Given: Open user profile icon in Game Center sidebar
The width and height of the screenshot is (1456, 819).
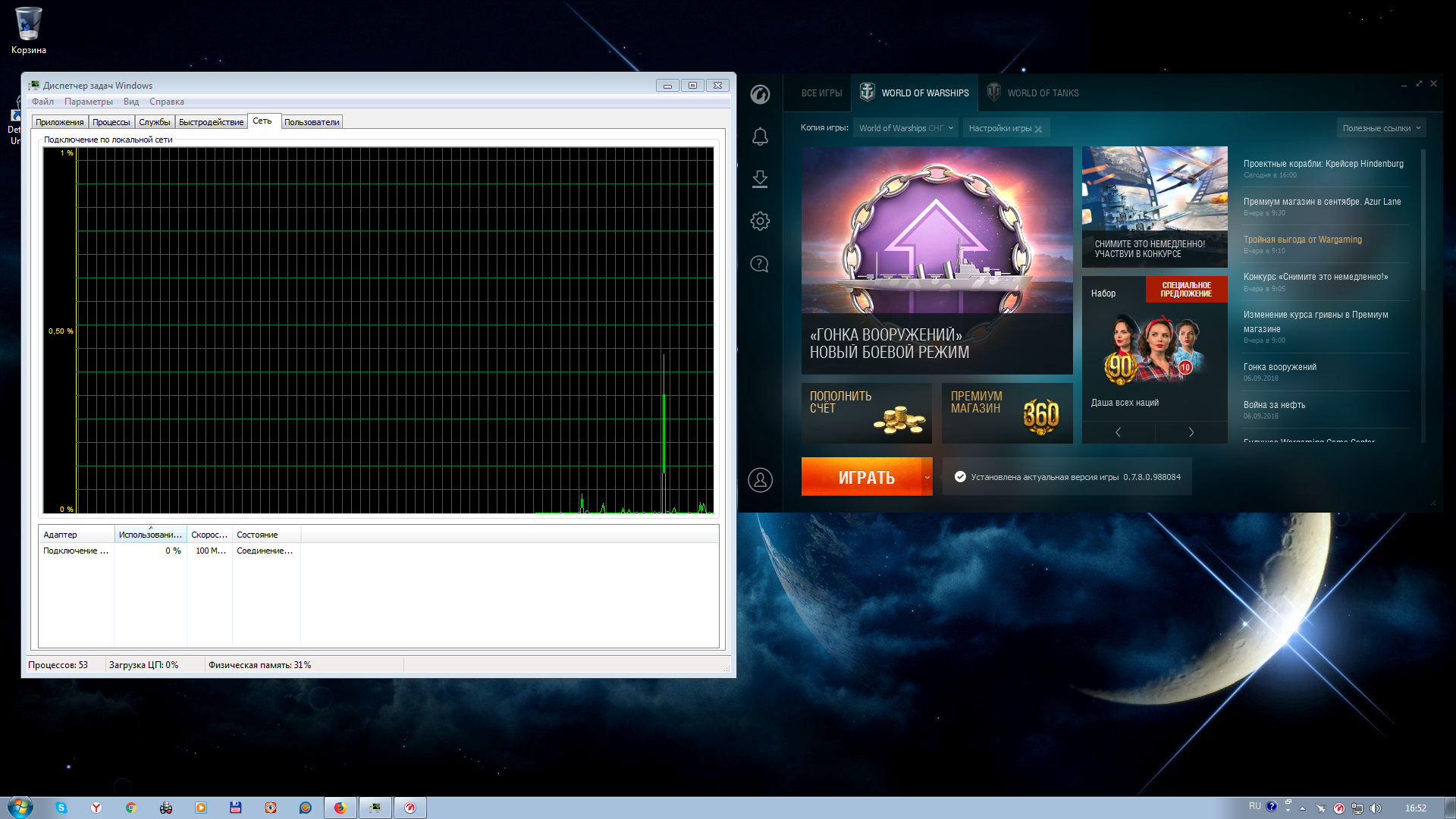Looking at the screenshot, I should tap(760, 480).
